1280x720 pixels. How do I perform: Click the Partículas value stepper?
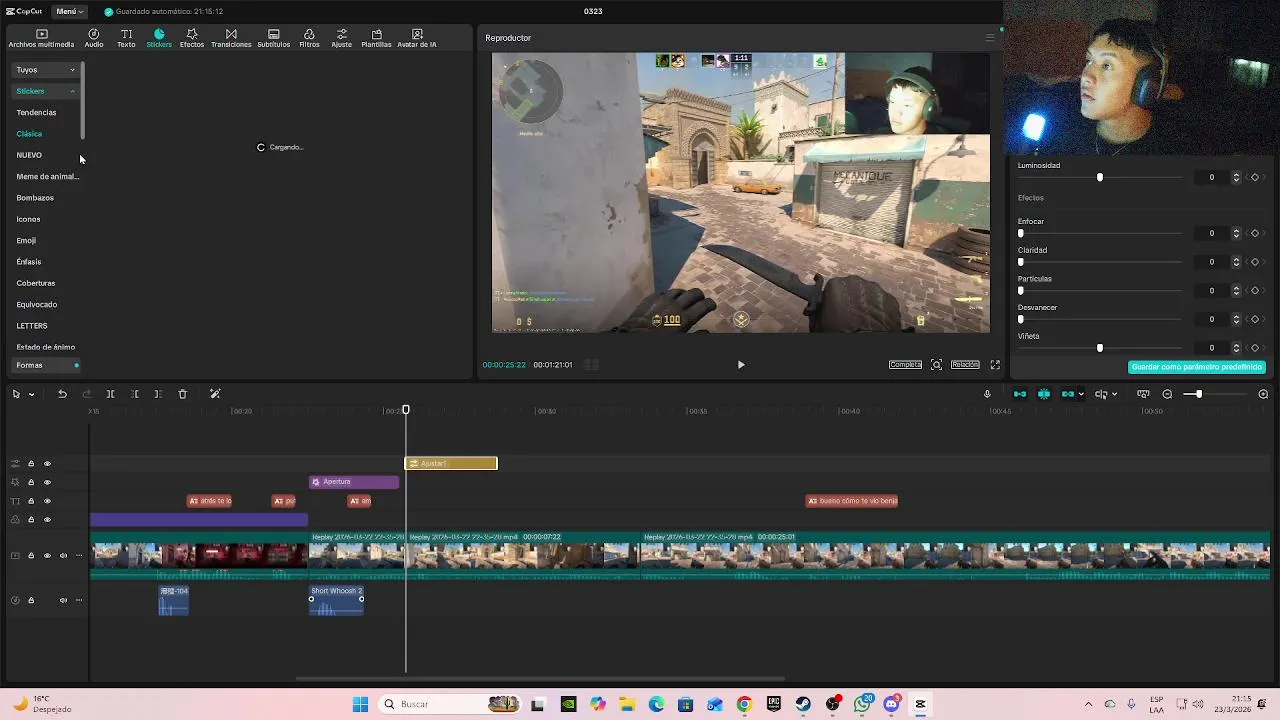point(1236,291)
